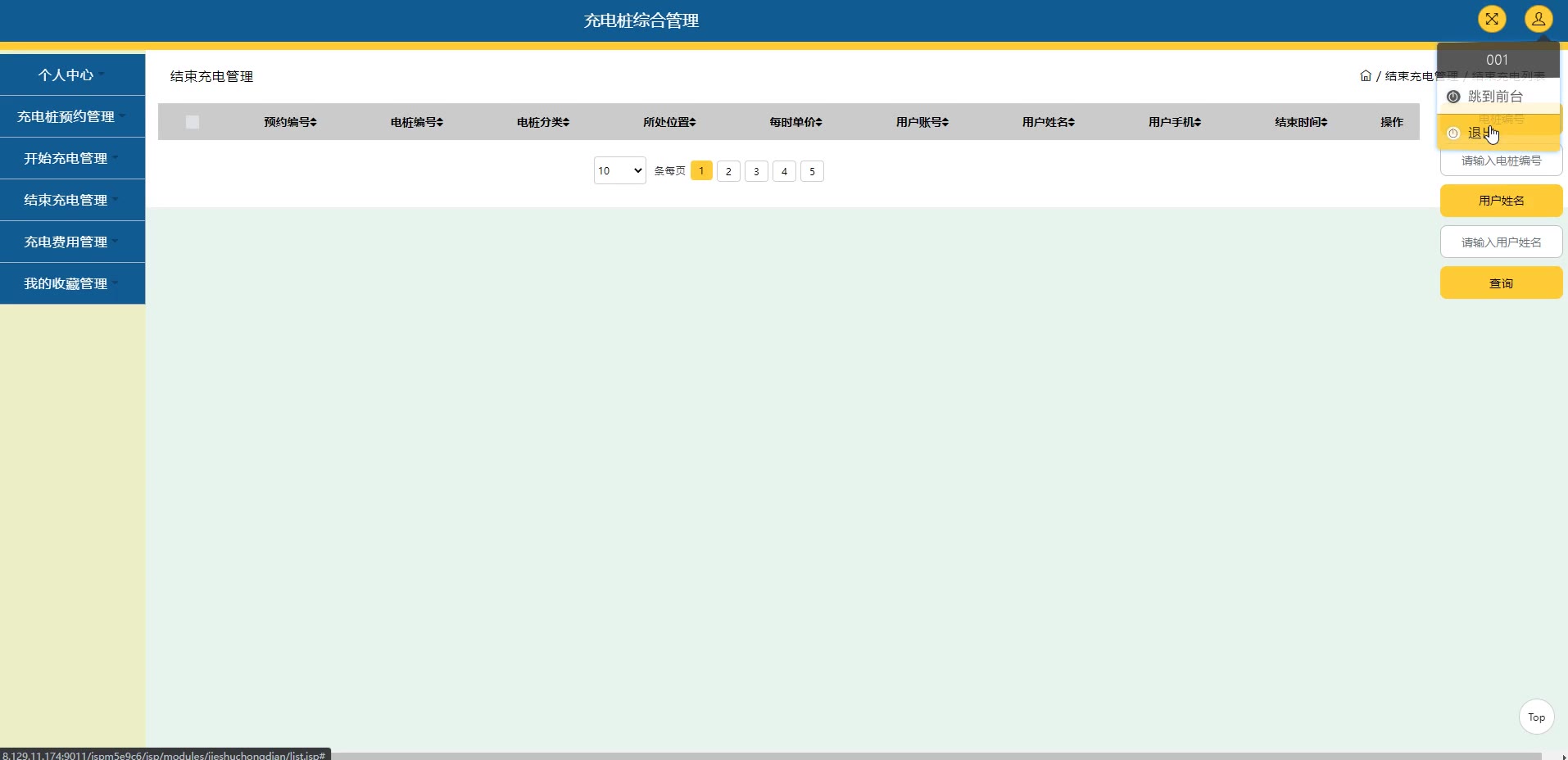Sort table by 电桩分类 column

click(543, 122)
